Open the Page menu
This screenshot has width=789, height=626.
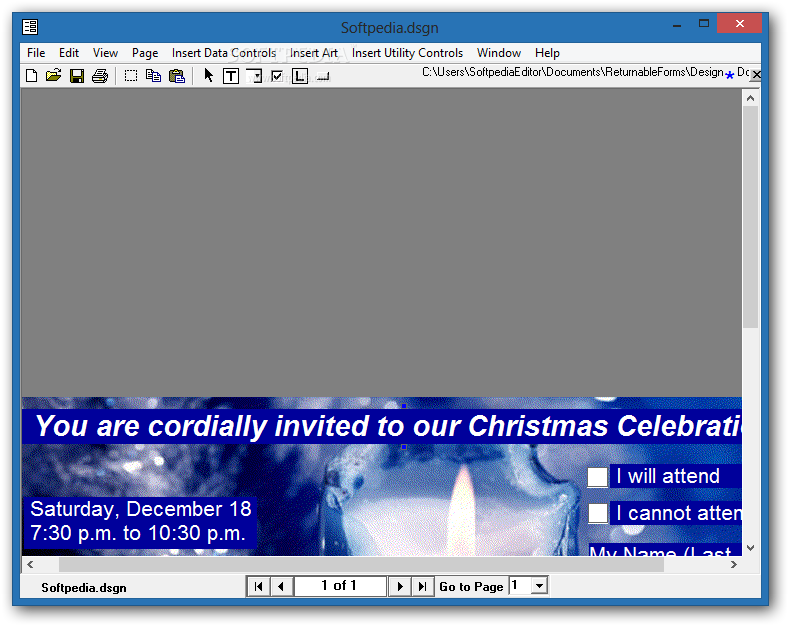pyautogui.click(x=145, y=53)
